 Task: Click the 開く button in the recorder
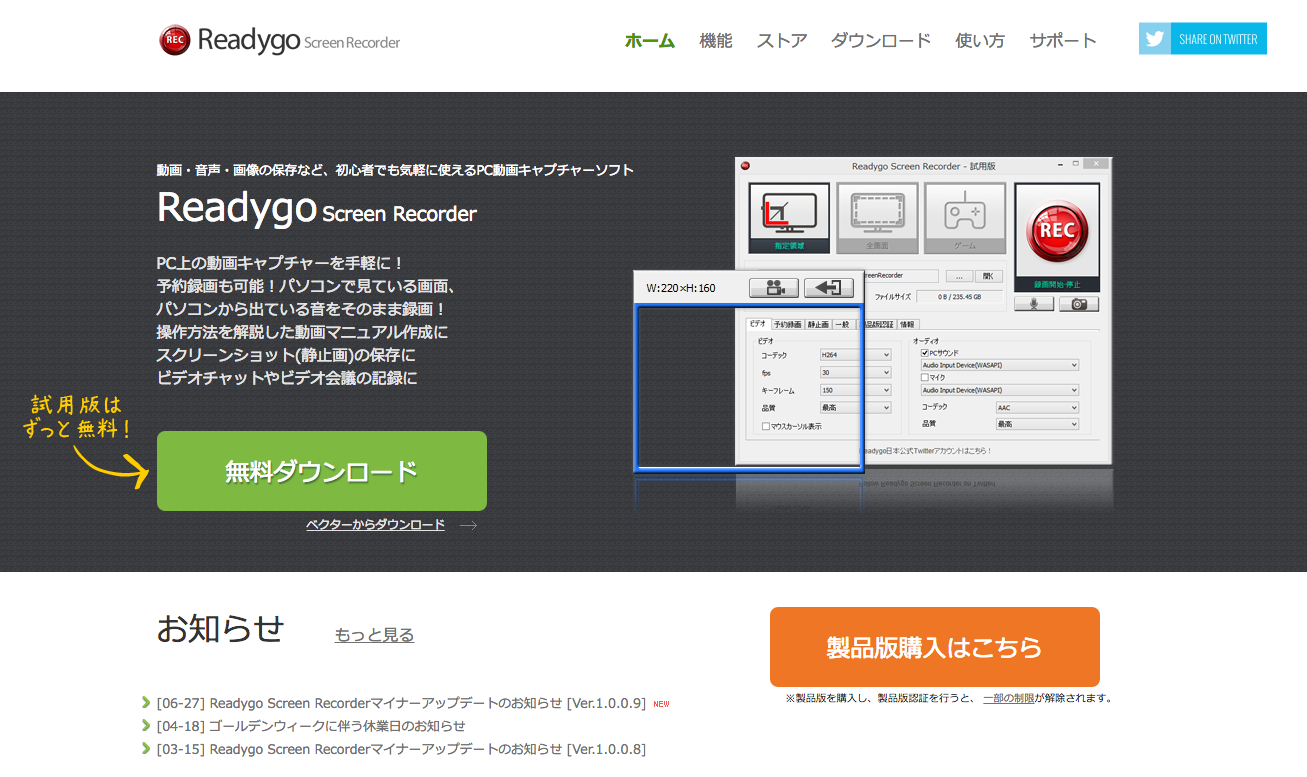(988, 276)
